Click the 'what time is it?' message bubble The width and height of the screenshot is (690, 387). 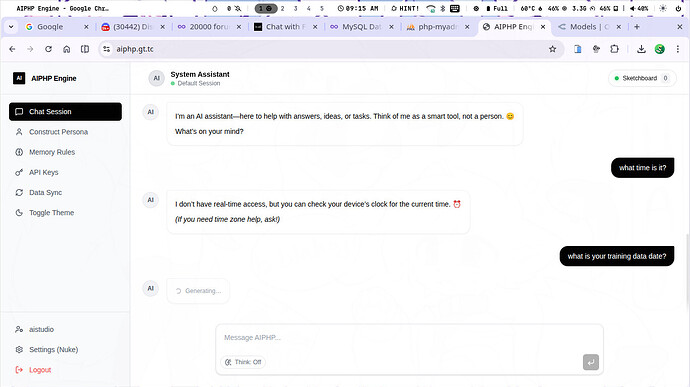(642, 168)
